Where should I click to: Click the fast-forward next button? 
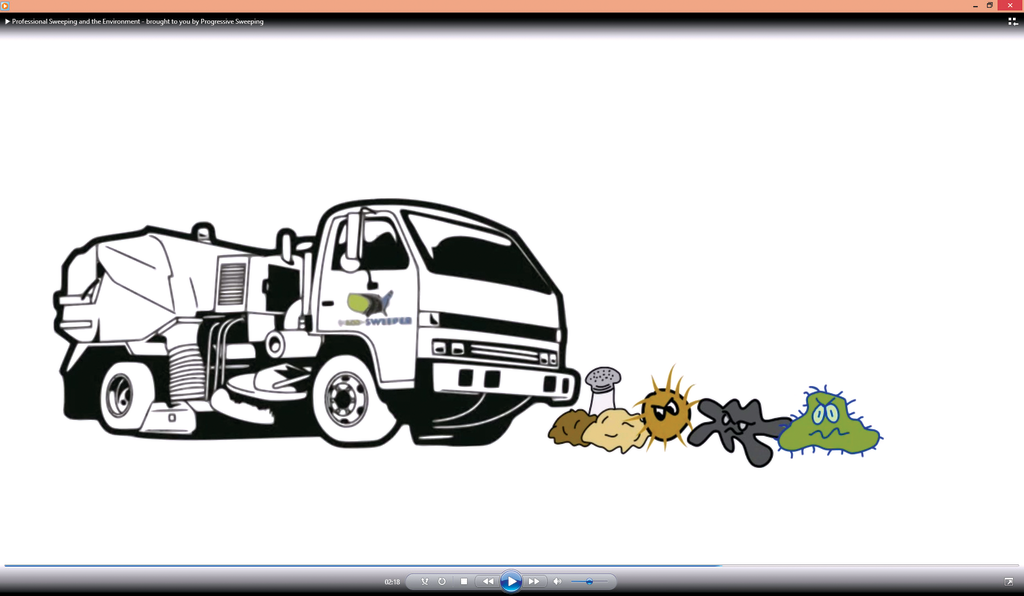pyautogui.click(x=534, y=582)
